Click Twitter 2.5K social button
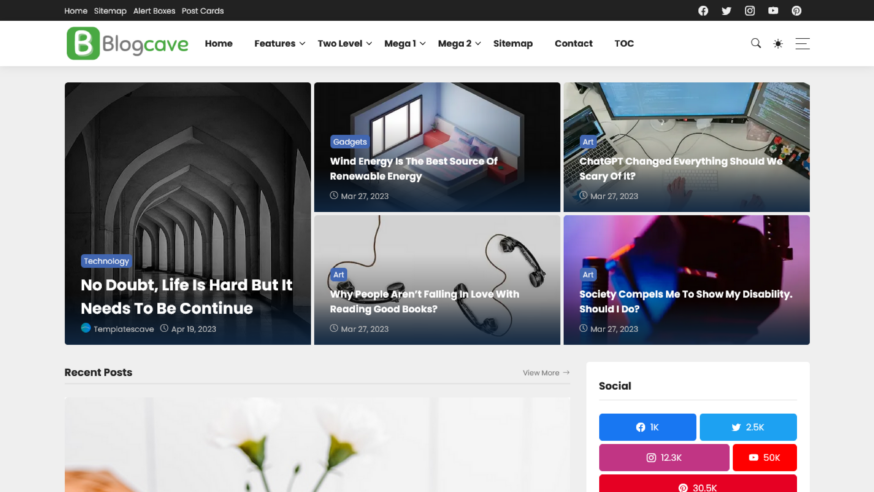The image size is (874, 492). point(748,427)
